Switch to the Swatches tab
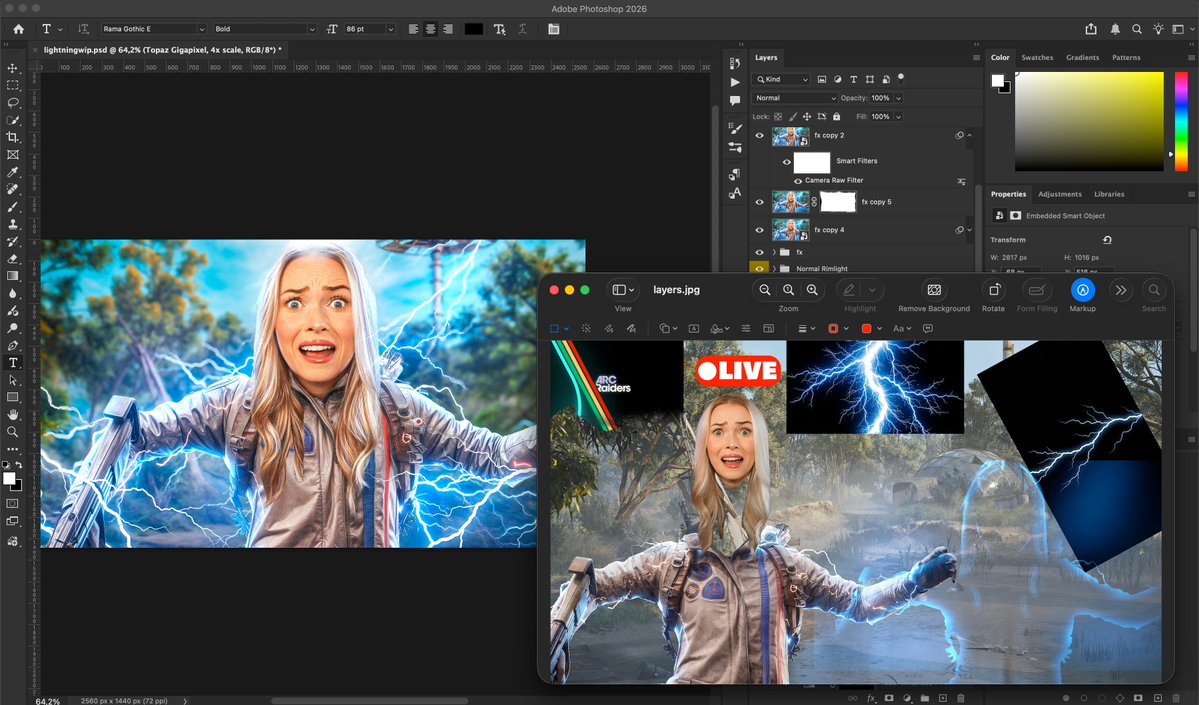This screenshot has width=1199, height=705. tap(1037, 57)
